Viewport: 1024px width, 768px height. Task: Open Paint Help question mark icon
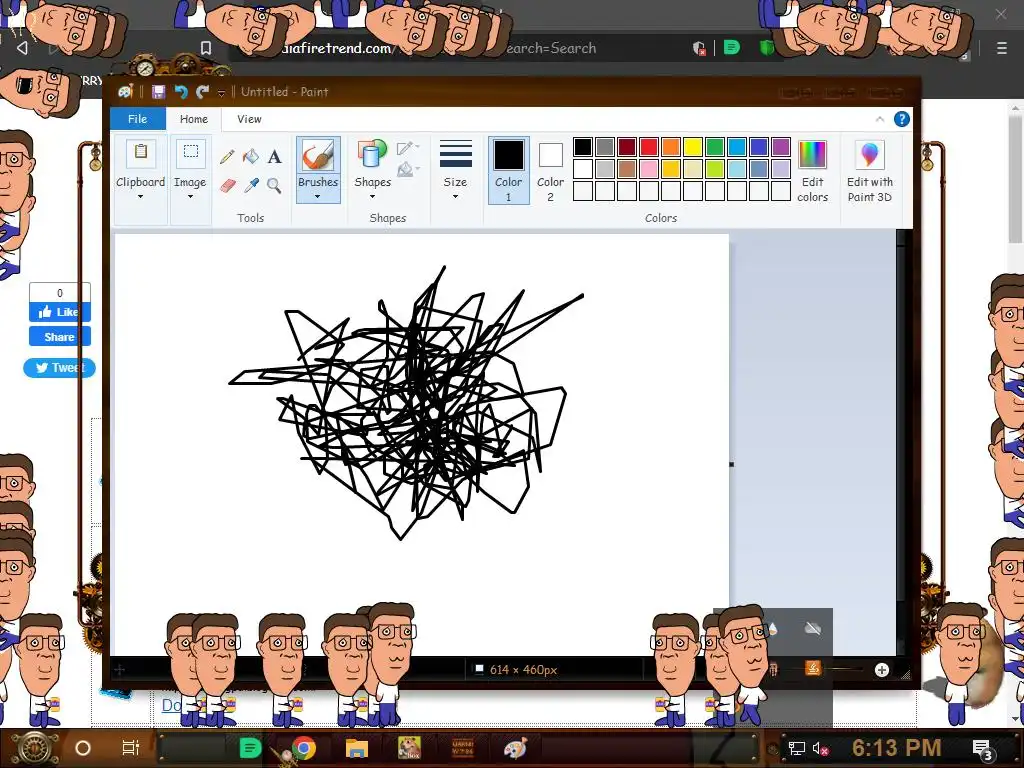(x=902, y=119)
